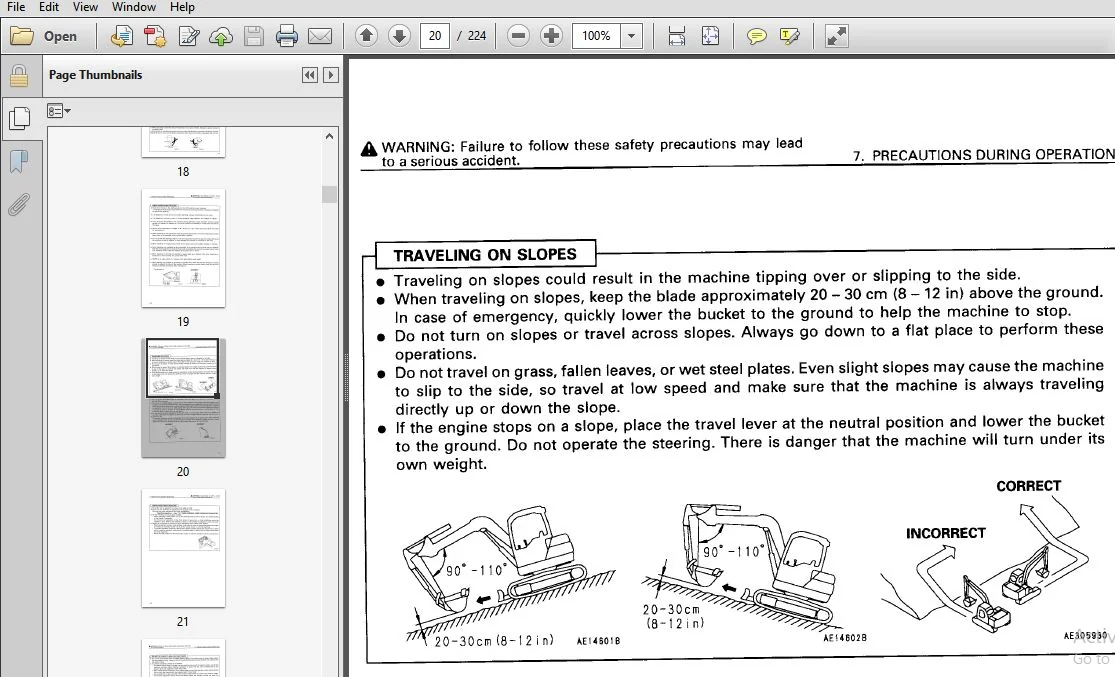
Task: Go to the next page arrow
Action: pos(400,36)
